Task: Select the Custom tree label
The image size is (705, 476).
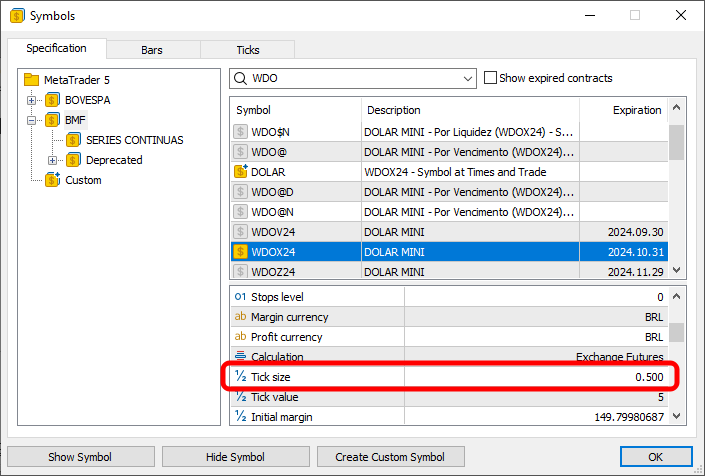Action: [83, 180]
